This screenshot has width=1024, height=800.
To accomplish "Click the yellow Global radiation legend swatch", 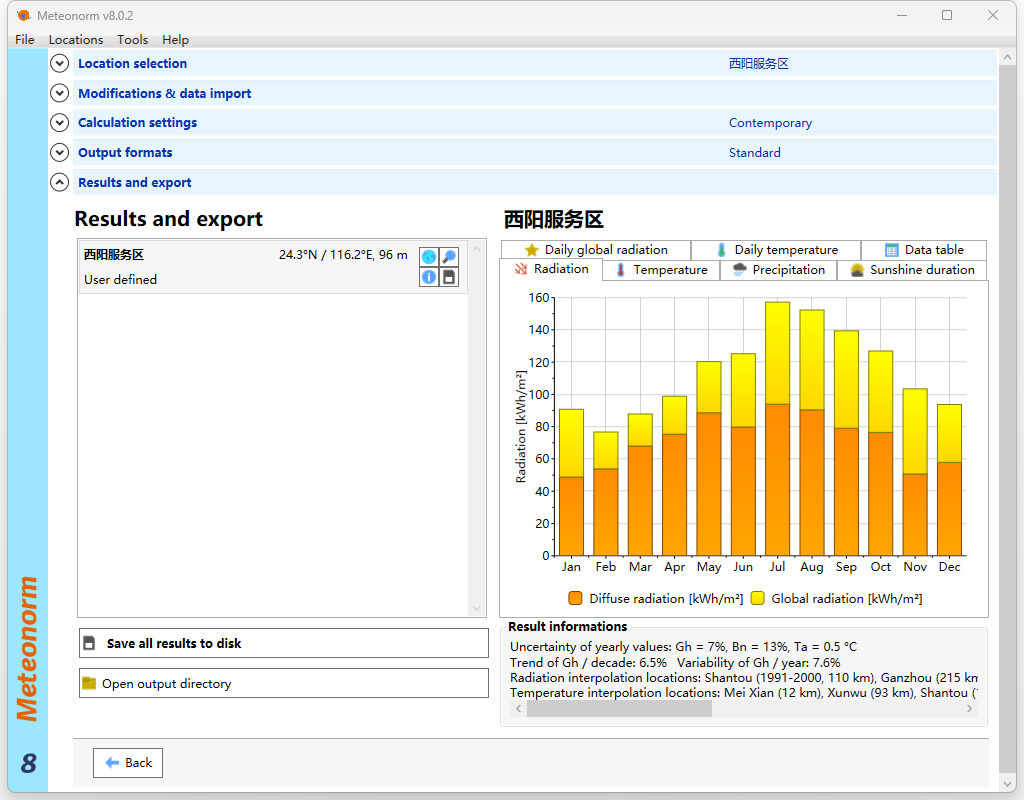I will (x=758, y=598).
